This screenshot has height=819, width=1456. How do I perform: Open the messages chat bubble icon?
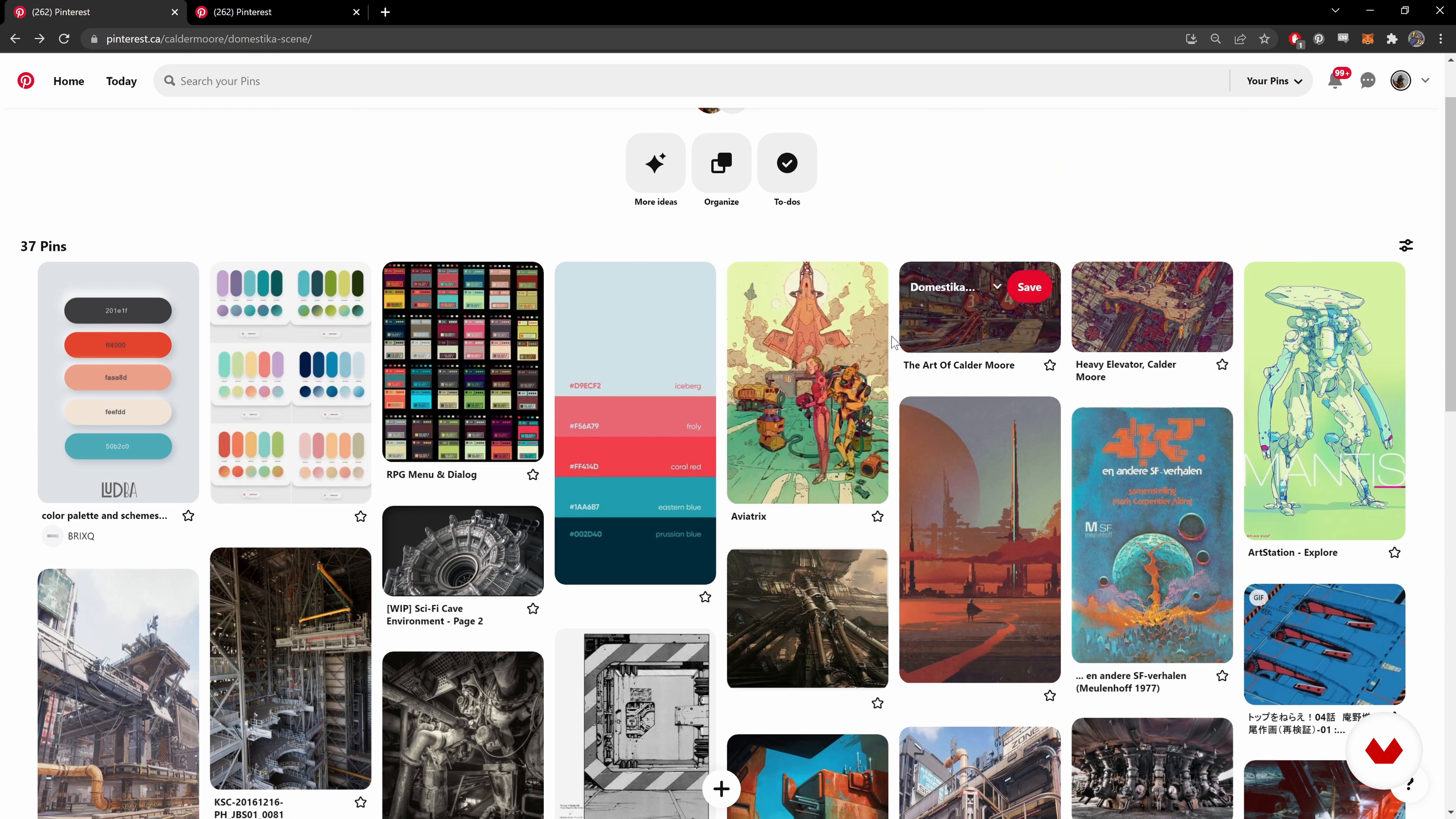click(1368, 81)
